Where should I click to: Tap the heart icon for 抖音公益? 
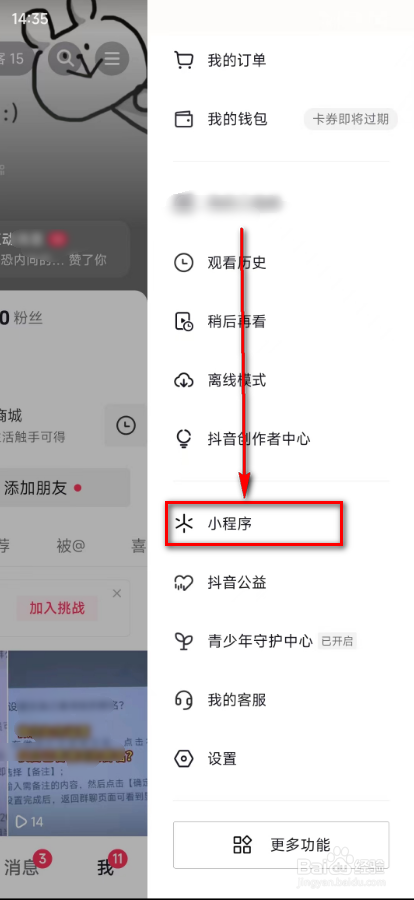(x=184, y=583)
